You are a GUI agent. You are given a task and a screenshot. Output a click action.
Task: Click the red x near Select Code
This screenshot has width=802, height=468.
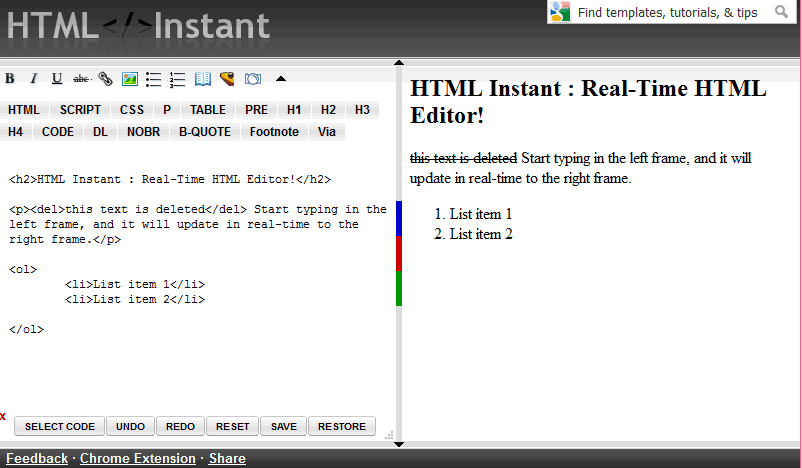coord(3,416)
